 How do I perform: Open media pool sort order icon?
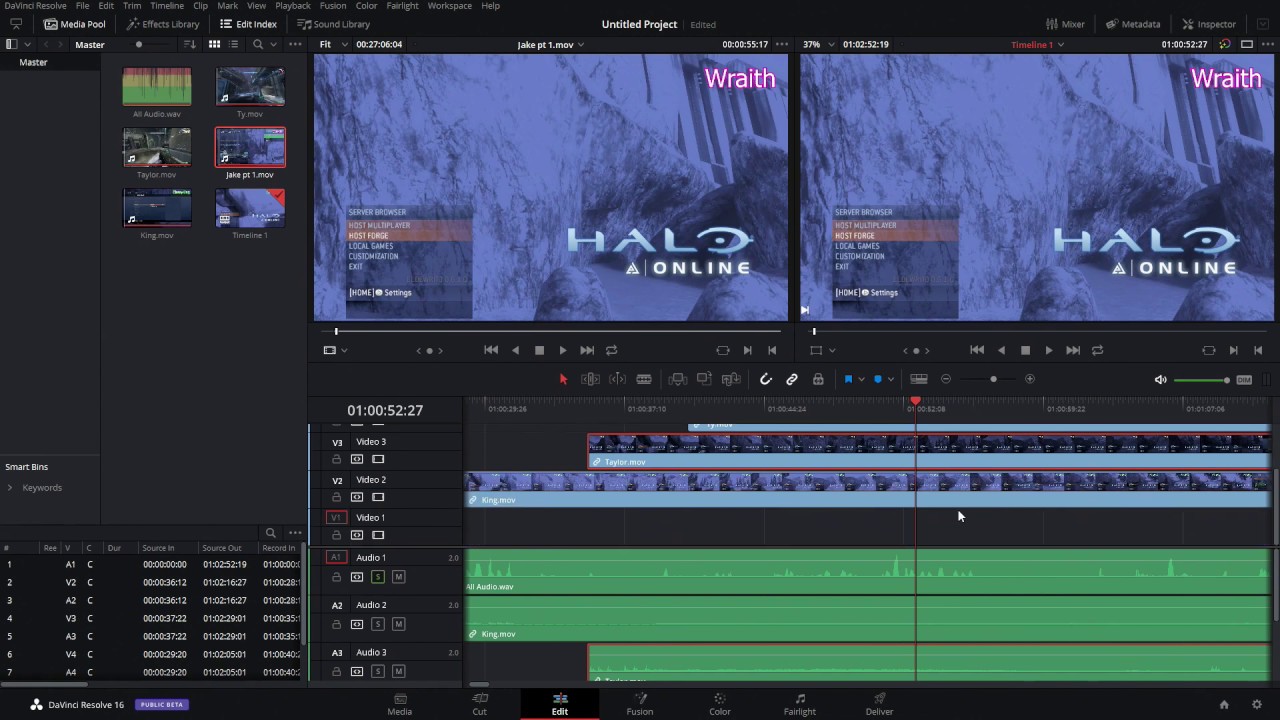(x=190, y=45)
